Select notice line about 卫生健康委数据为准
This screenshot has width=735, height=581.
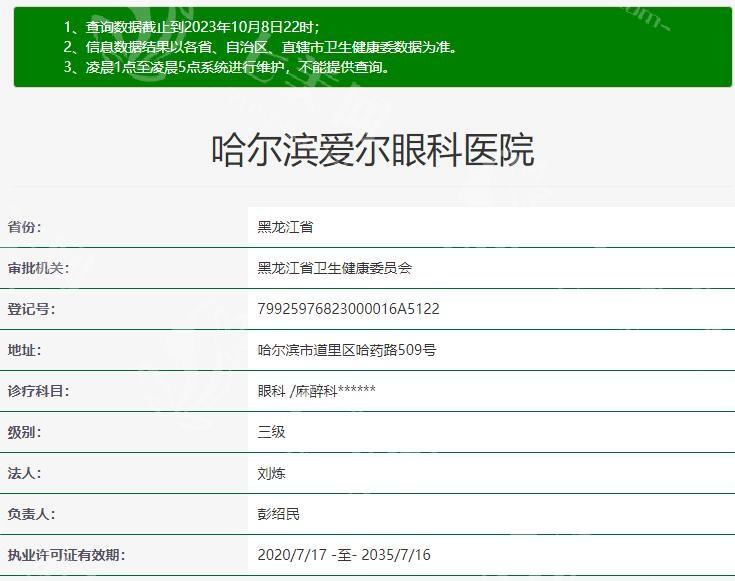(261, 47)
